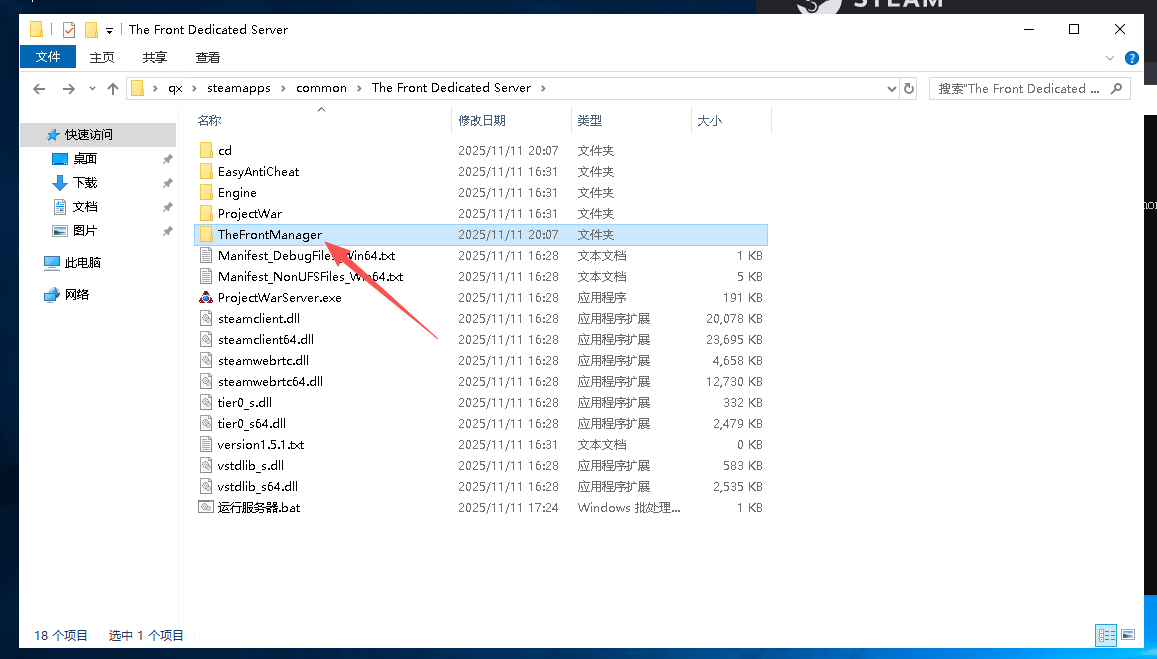
Task: Go up one folder level with up arrow
Action: 113,88
